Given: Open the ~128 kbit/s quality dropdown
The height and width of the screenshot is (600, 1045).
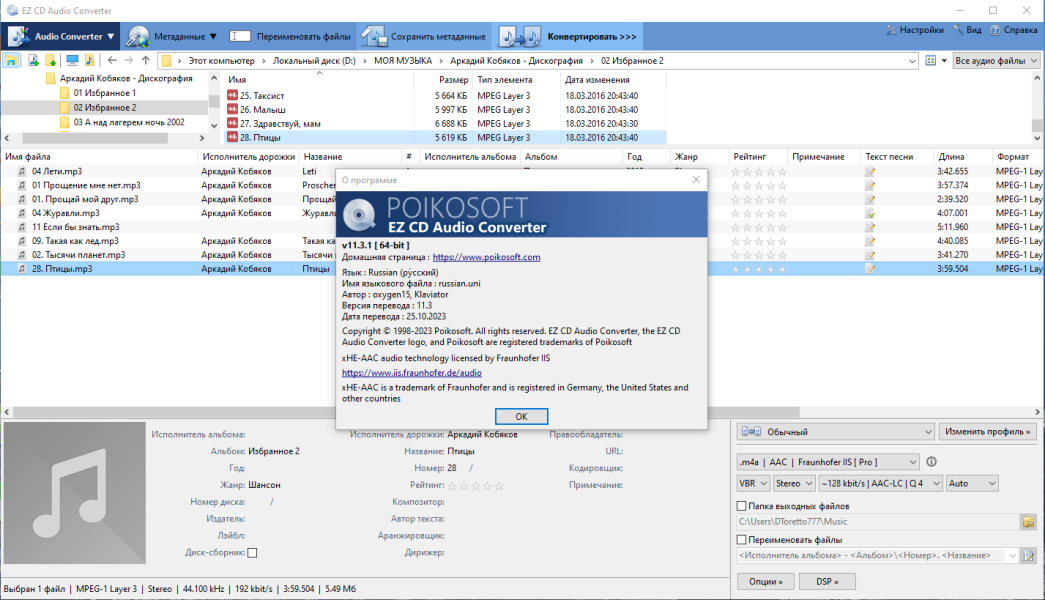Looking at the screenshot, I should click(880, 483).
